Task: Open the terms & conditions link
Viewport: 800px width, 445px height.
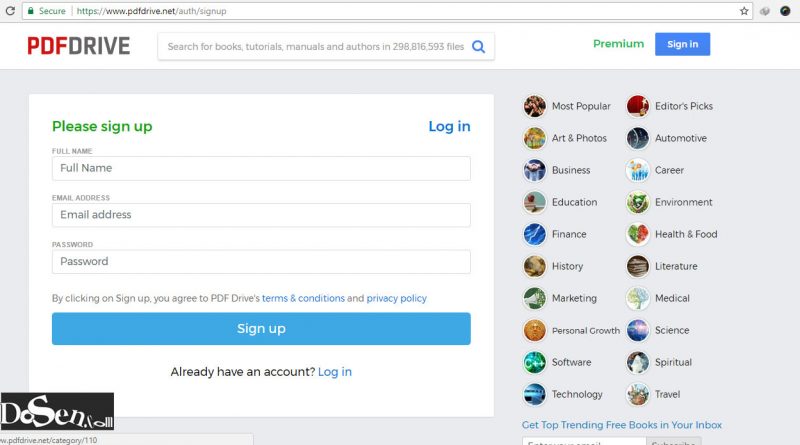Action: [303, 298]
